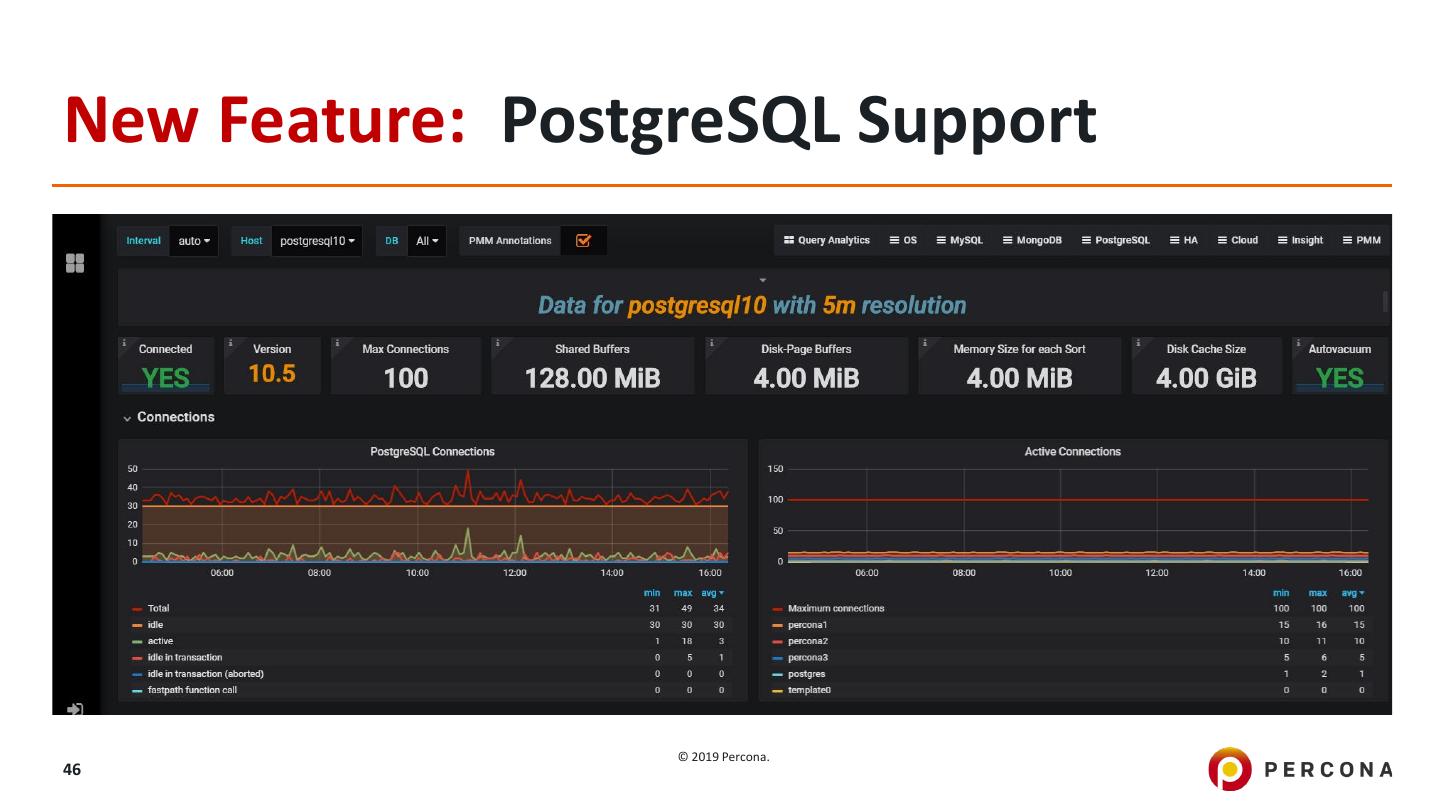Open the dashboards grid icon in sidebar

[75, 263]
